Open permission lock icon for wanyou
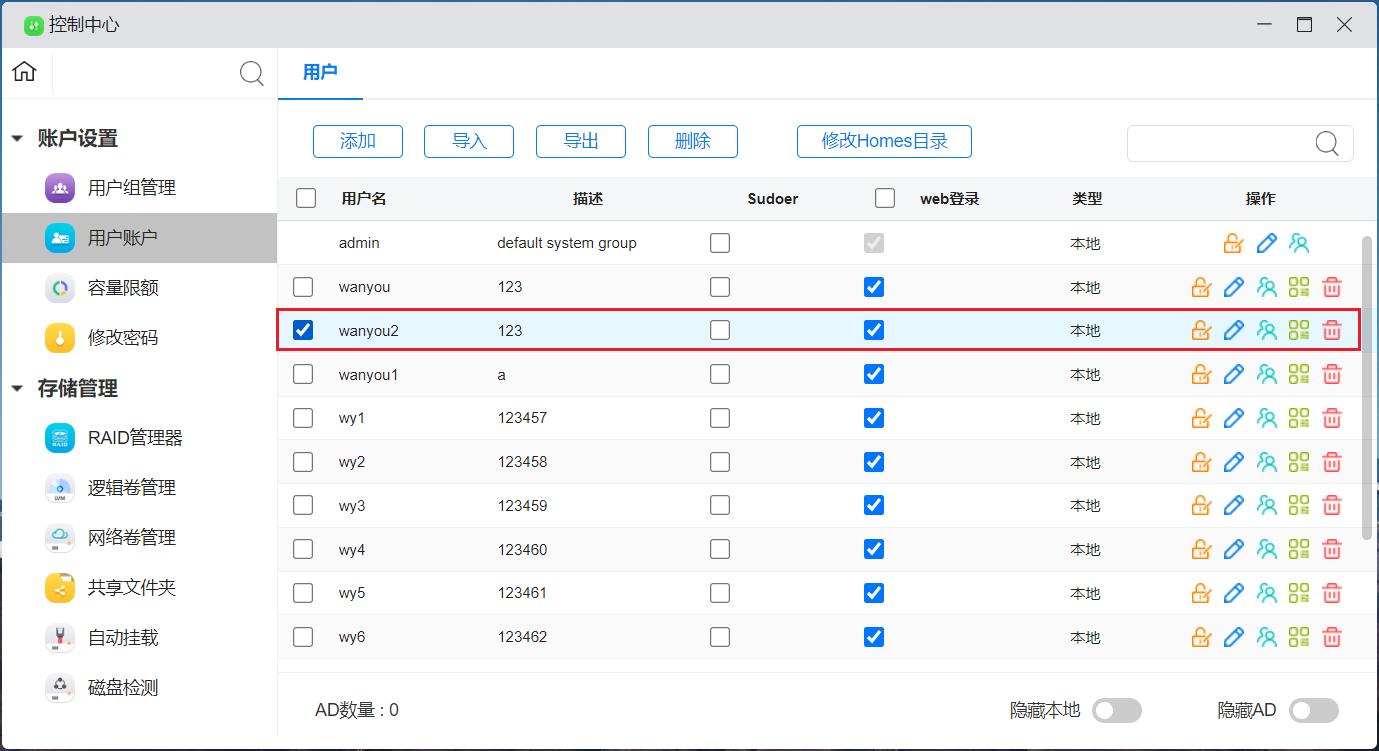This screenshot has height=751, width=1379. pos(1201,287)
